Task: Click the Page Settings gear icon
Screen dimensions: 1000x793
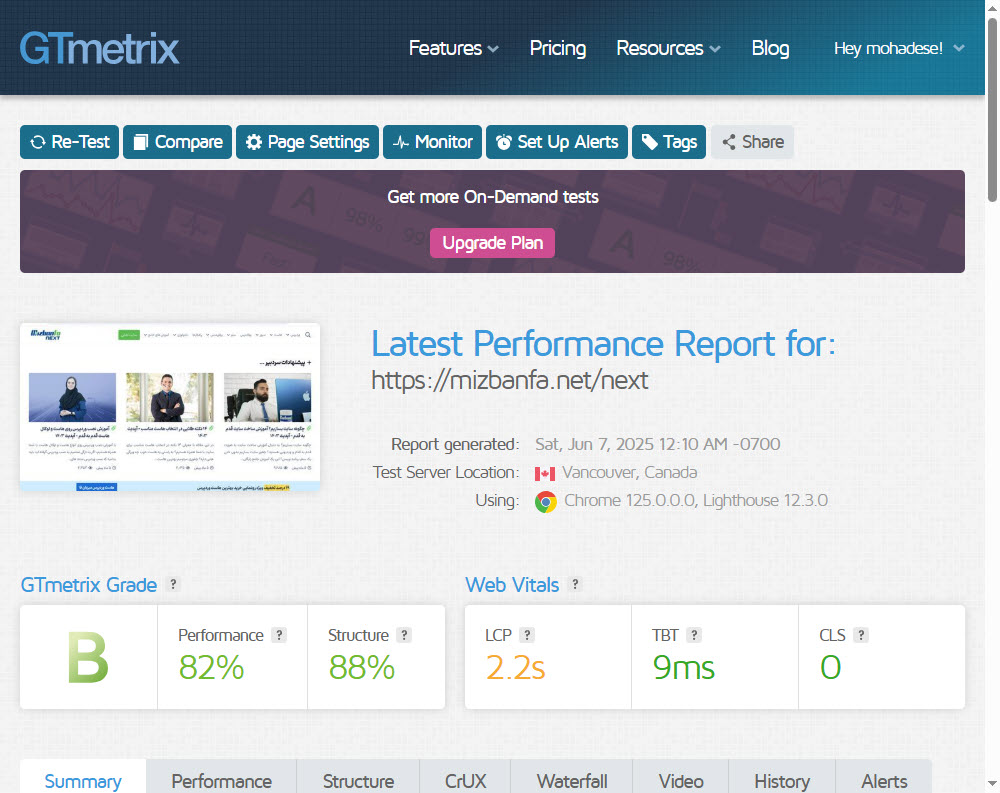Action: pos(254,142)
